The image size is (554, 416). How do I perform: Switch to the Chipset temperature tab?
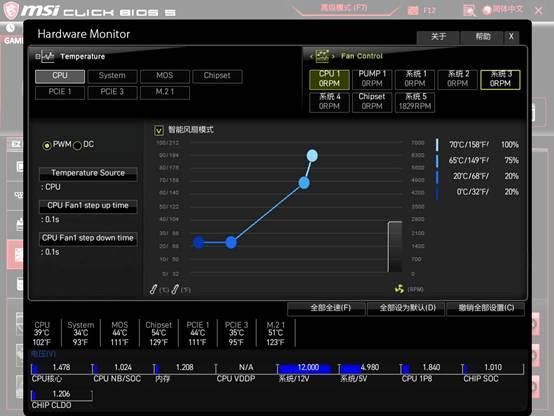click(x=217, y=76)
